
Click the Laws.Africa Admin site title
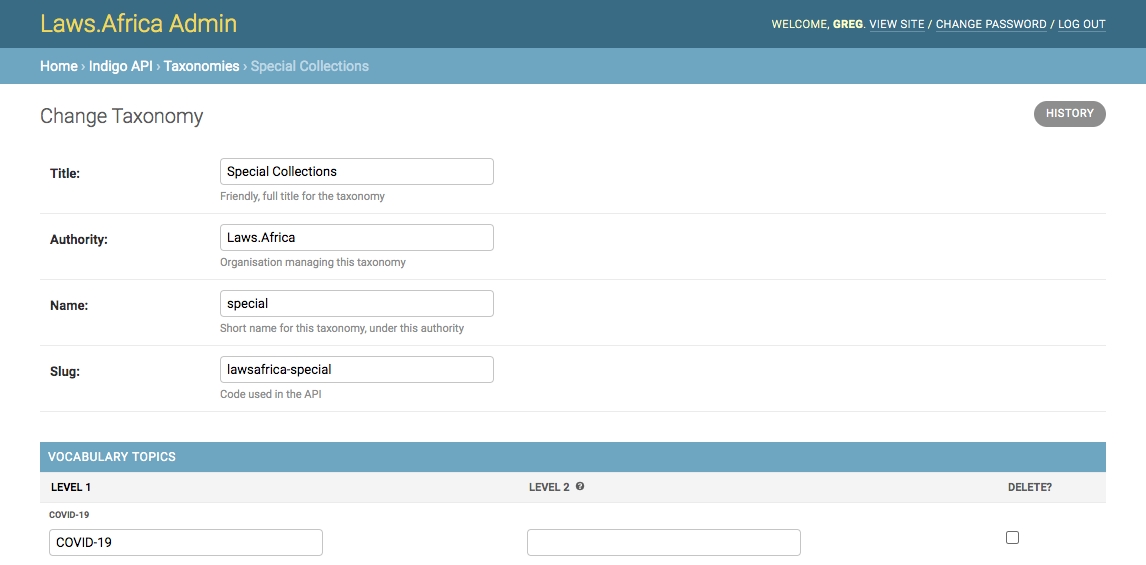point(139,23)
